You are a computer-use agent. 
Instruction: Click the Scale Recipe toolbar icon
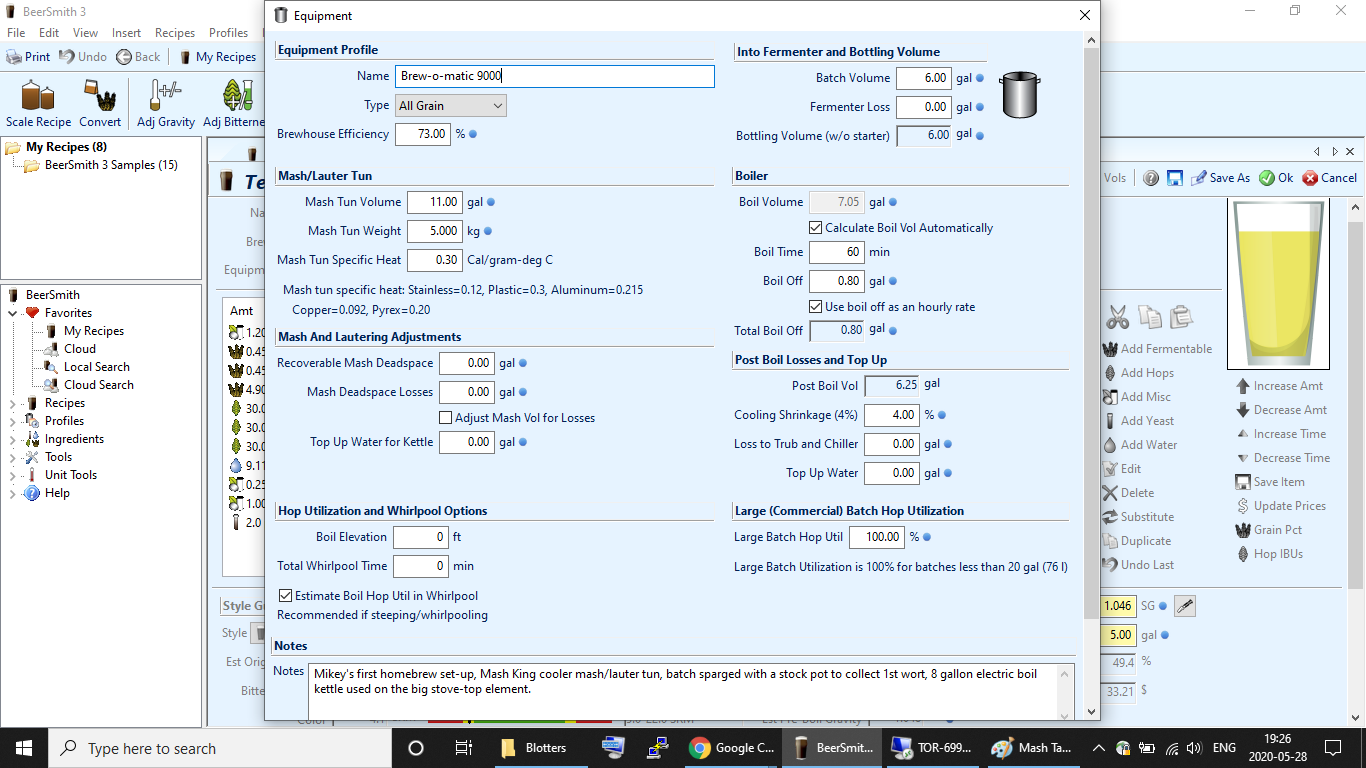pos(38,104)
